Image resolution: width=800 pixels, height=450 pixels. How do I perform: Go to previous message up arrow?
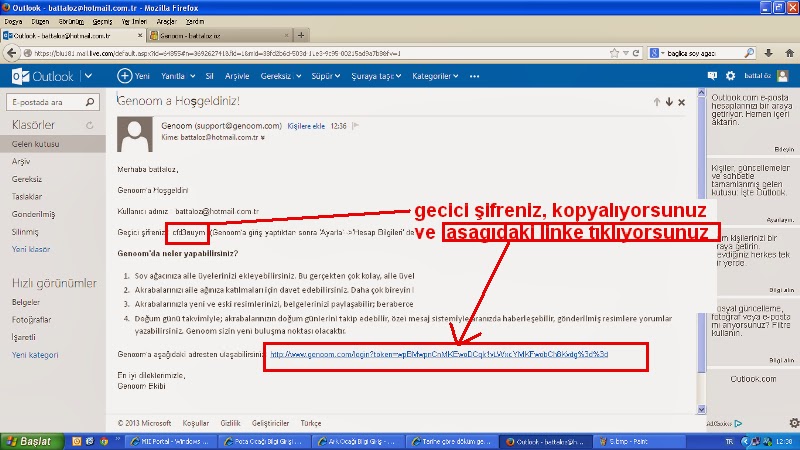tap(657, 102)
